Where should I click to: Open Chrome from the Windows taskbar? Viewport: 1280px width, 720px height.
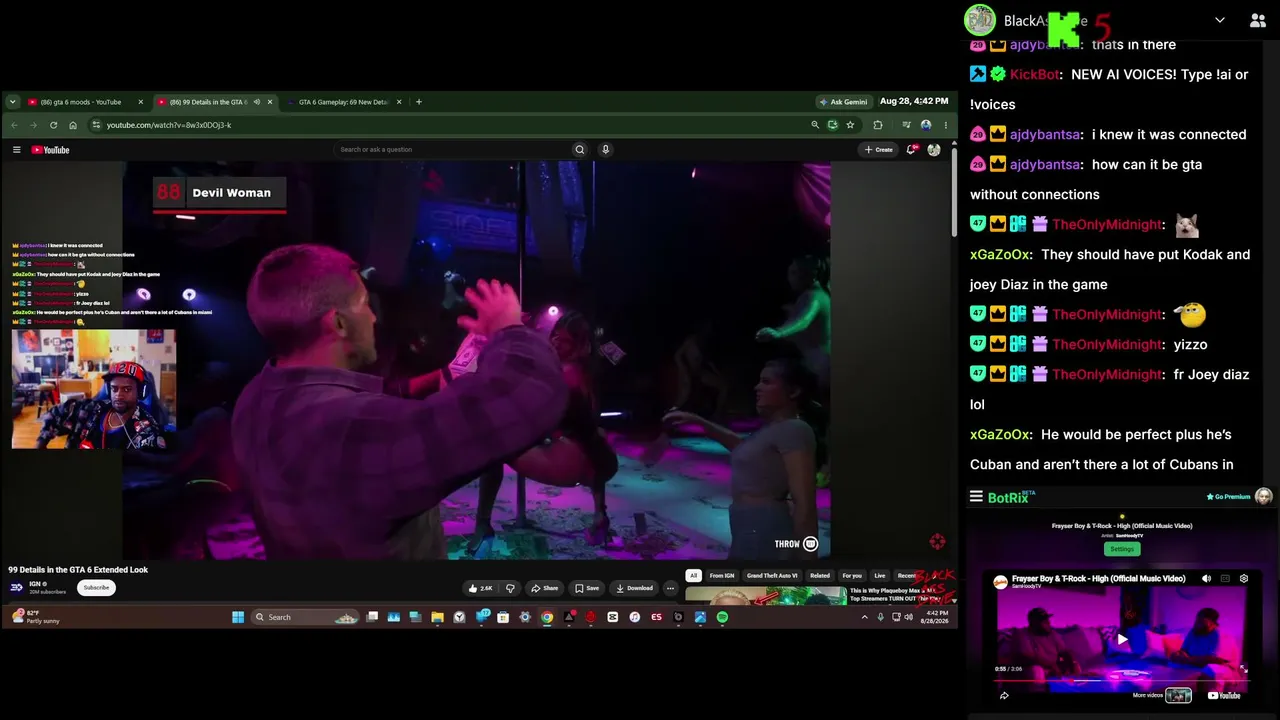tap(547, 617)
